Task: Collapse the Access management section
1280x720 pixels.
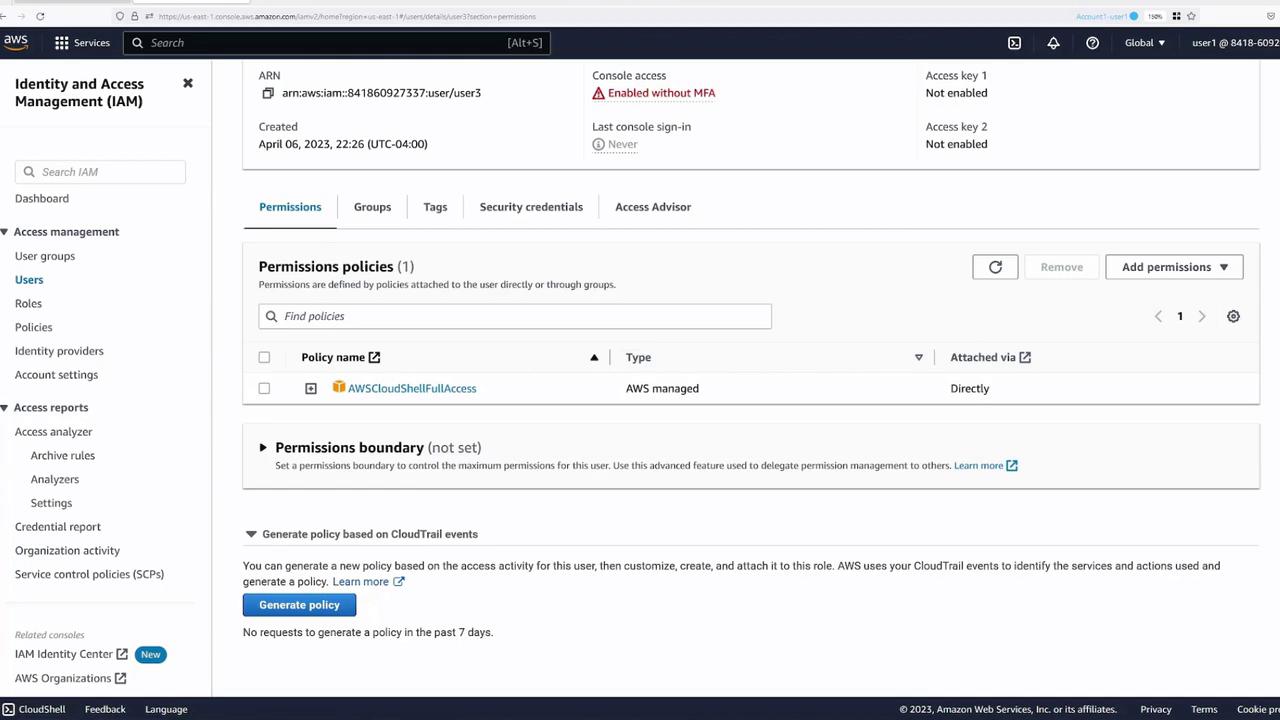Action: click(5, 232)
